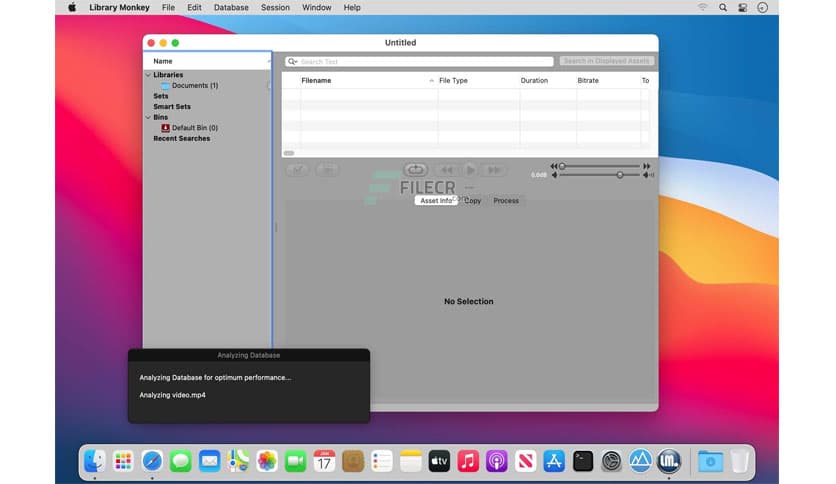Screen dimensions: 836x484
Task: Open Terminal from the Dock
Action: (583, 461)
